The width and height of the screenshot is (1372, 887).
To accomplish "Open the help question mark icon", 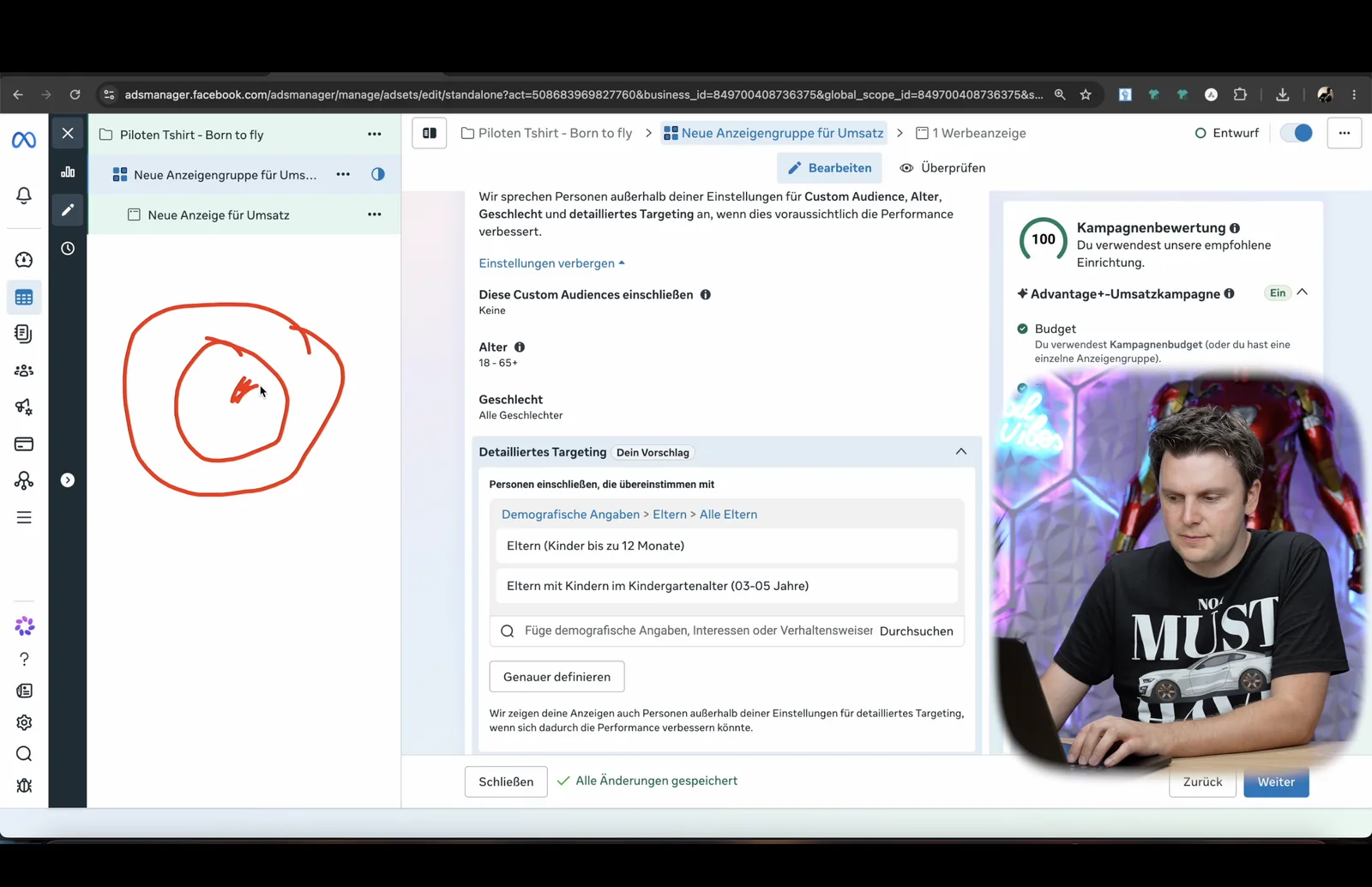I will click(24, 659).
